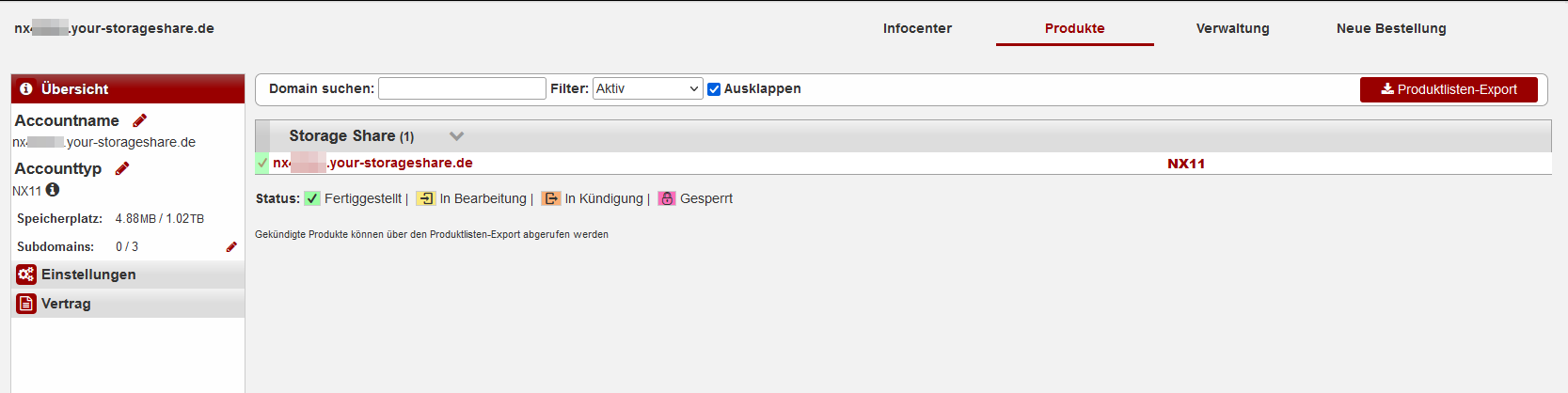Image resolution: width=1568 pixels, height=393 pixels.
Task: Switch to the Verwaltung tab
Action: point(1232,28)
